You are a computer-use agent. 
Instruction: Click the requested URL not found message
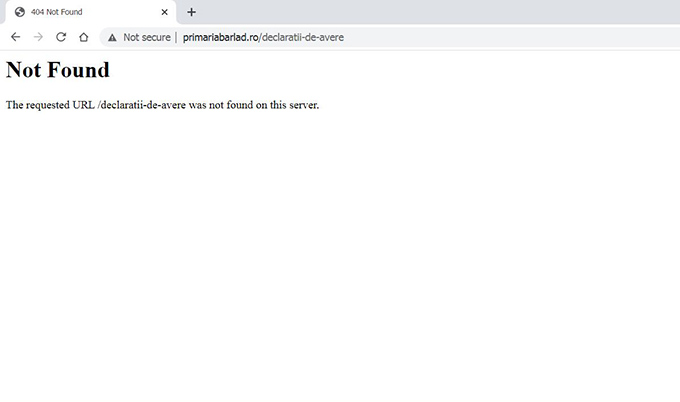(162, 105)
